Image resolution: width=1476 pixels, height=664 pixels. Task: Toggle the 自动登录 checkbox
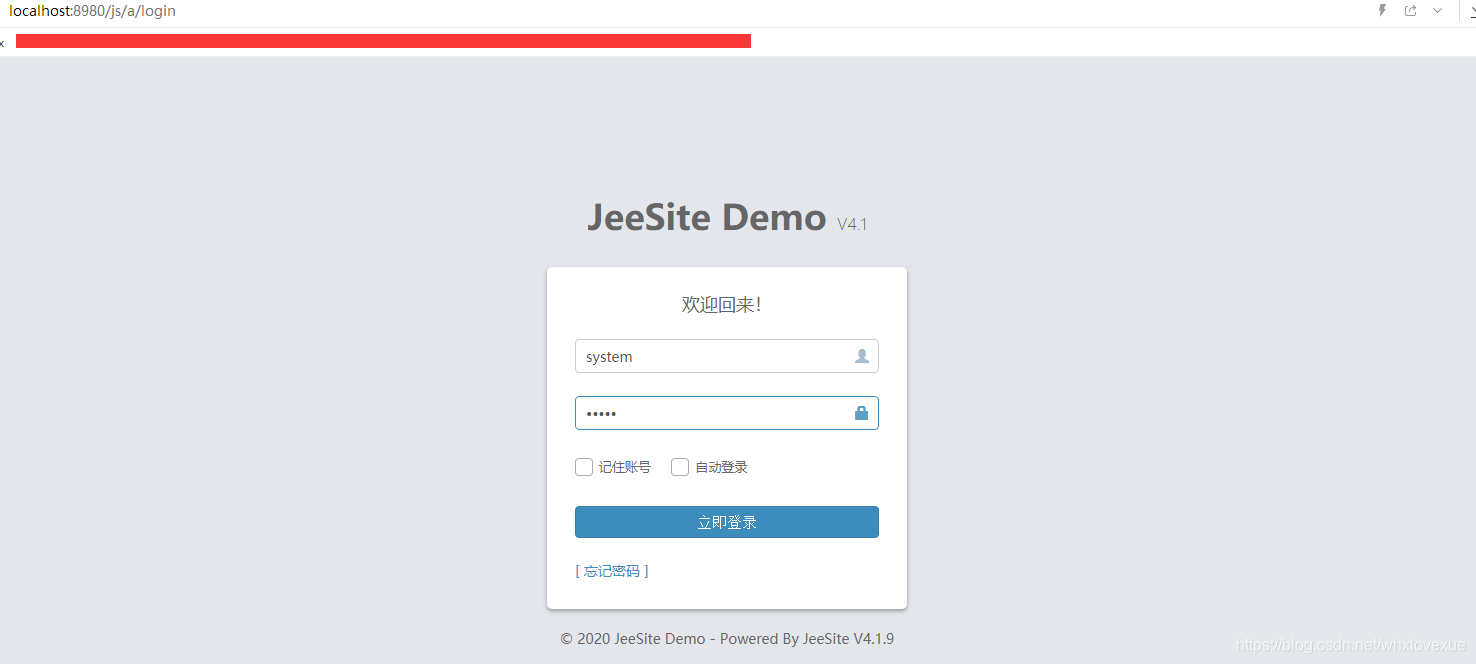680,467
